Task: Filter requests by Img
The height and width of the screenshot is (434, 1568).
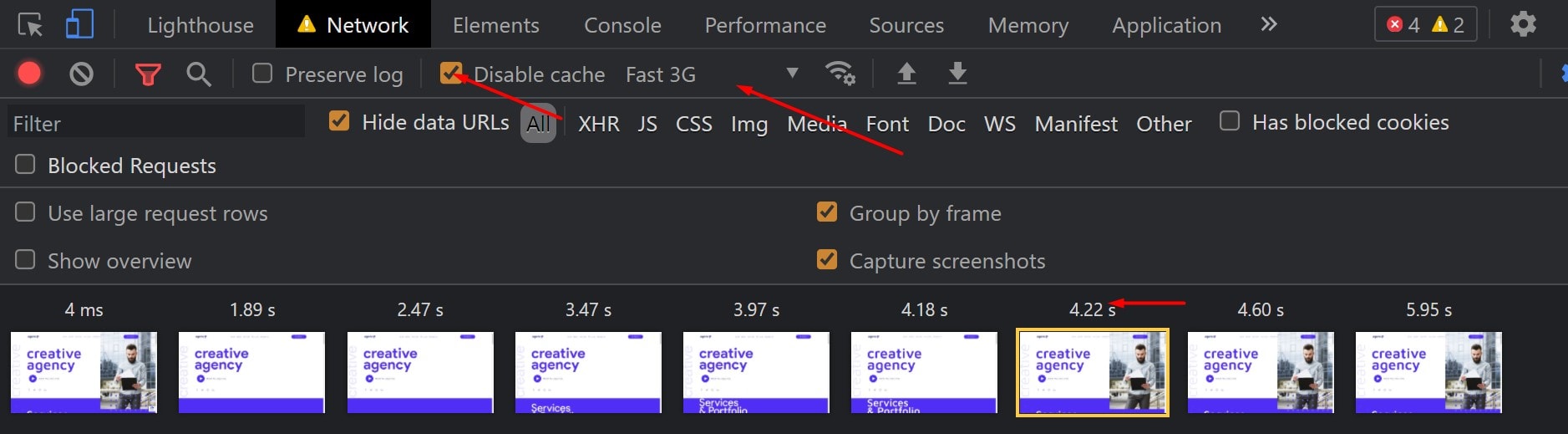Action: tap(749, 124)
